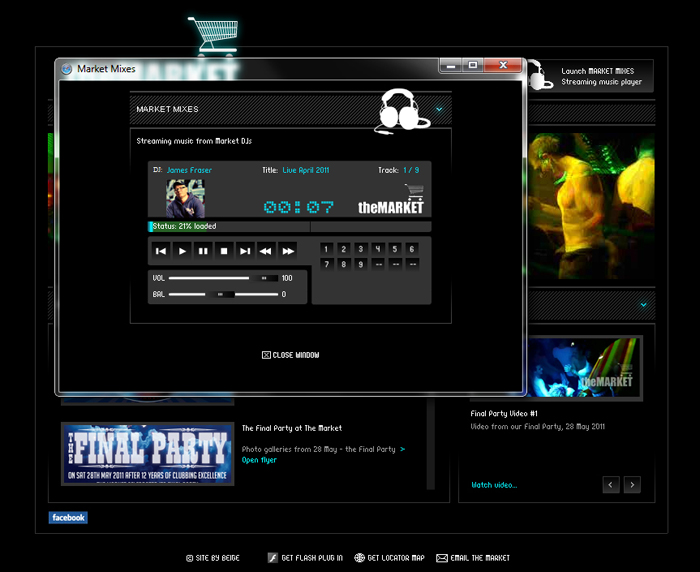Screen dimensions: 700x572
Task: Launch Market Mixes streaming music player
Action: point(601,76)
